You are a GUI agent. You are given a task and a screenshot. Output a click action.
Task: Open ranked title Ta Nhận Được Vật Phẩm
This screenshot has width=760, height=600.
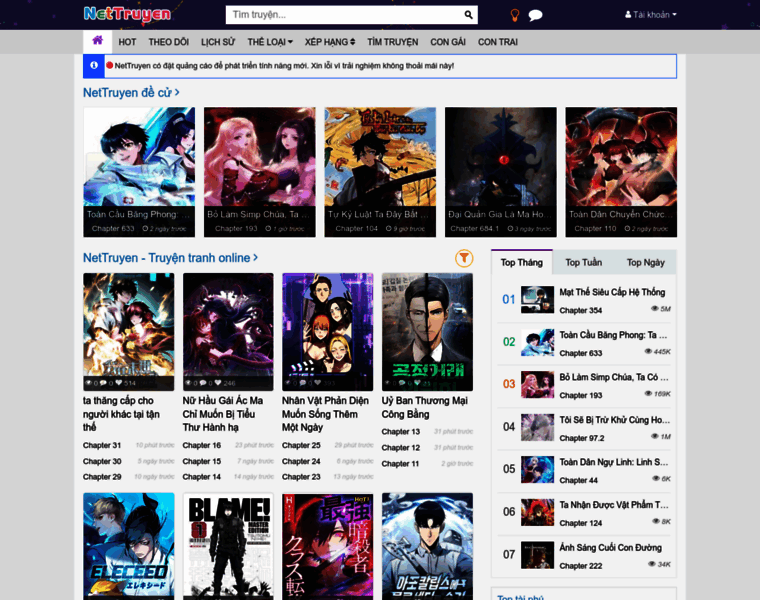[614, 505]
